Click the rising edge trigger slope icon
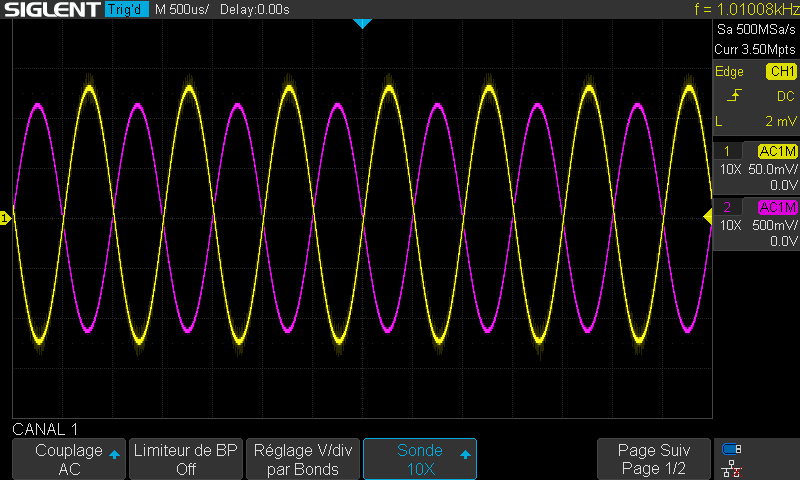800x480 pixels. [734, 96]
